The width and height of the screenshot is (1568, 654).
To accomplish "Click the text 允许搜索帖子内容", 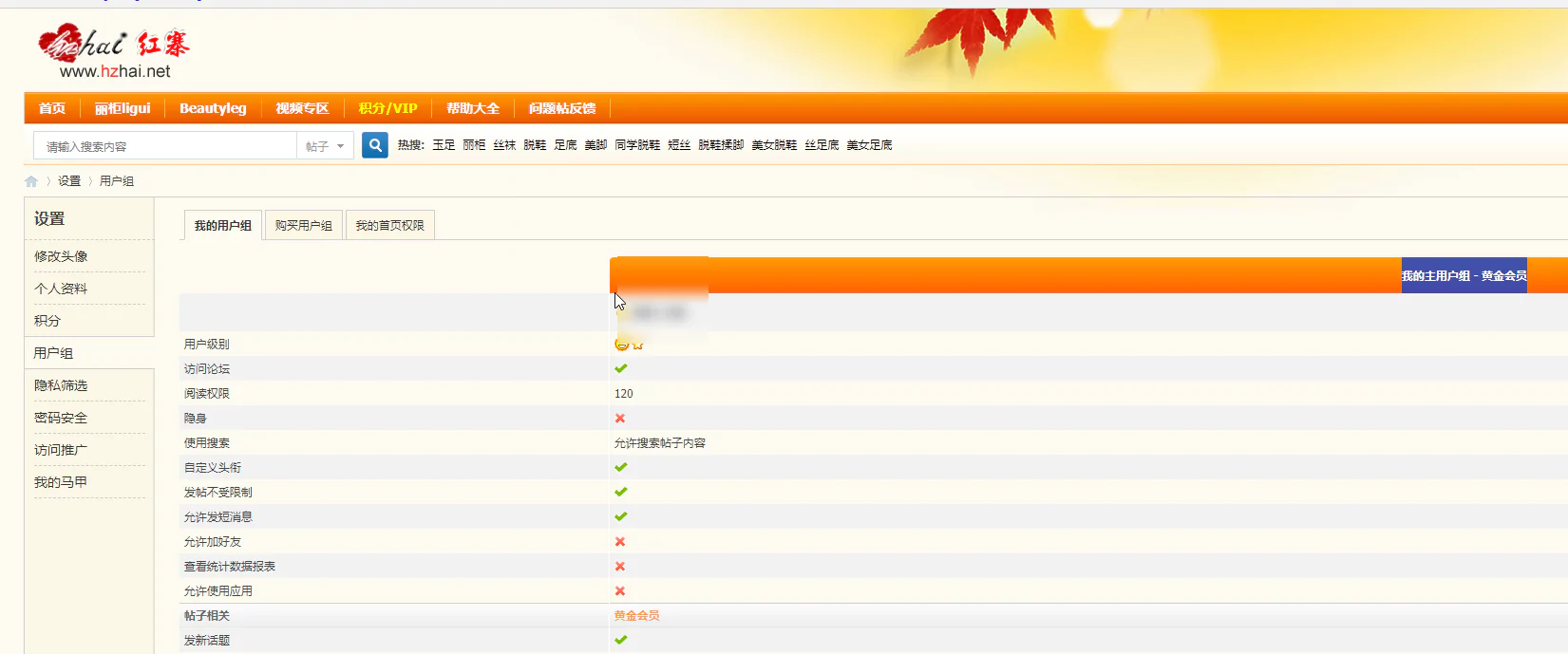I will 660,443.
